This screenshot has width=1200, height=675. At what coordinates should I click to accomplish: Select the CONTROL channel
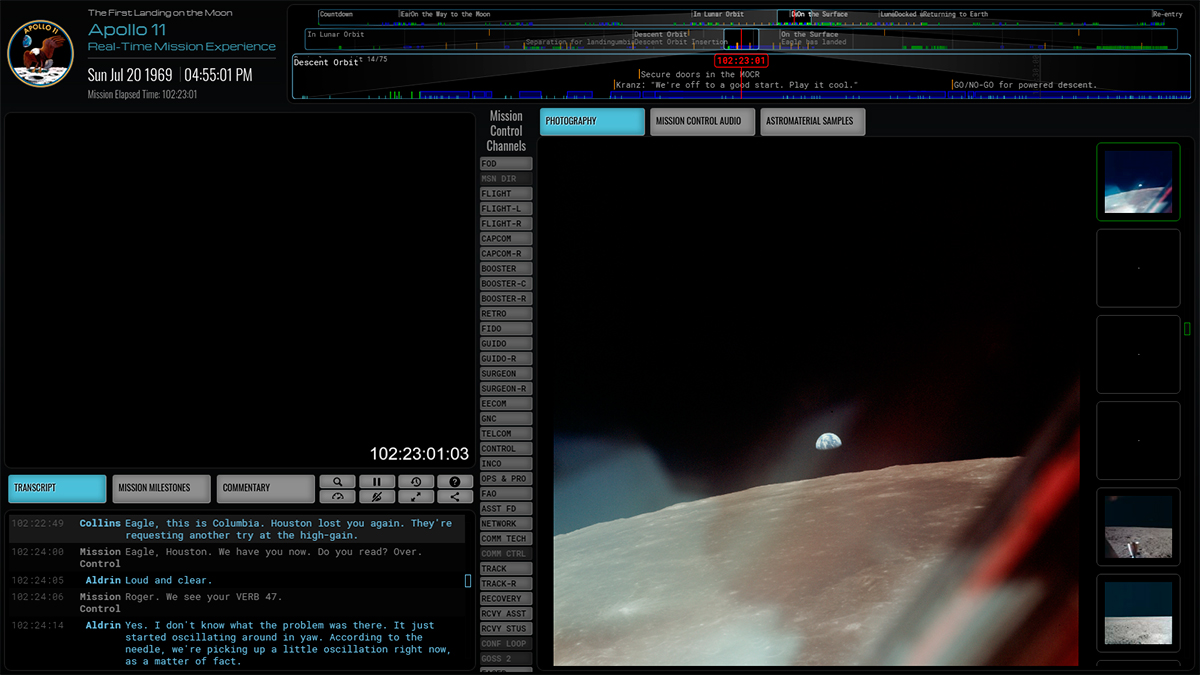(506, 449)
